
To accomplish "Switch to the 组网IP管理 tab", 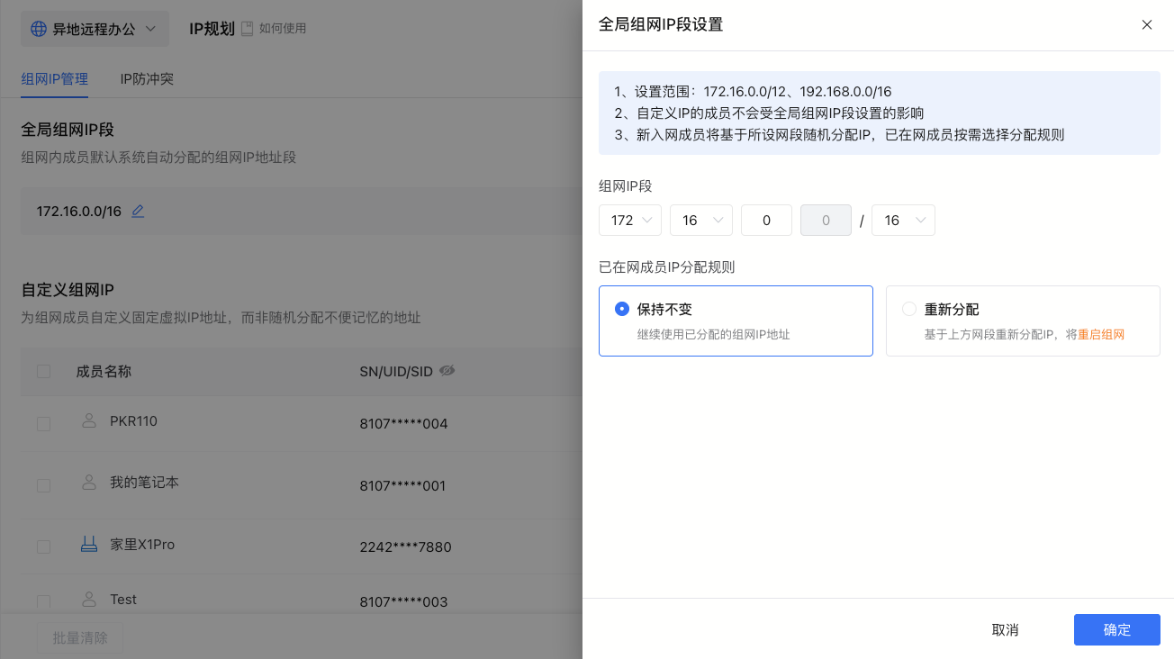I will pos(55,79).
